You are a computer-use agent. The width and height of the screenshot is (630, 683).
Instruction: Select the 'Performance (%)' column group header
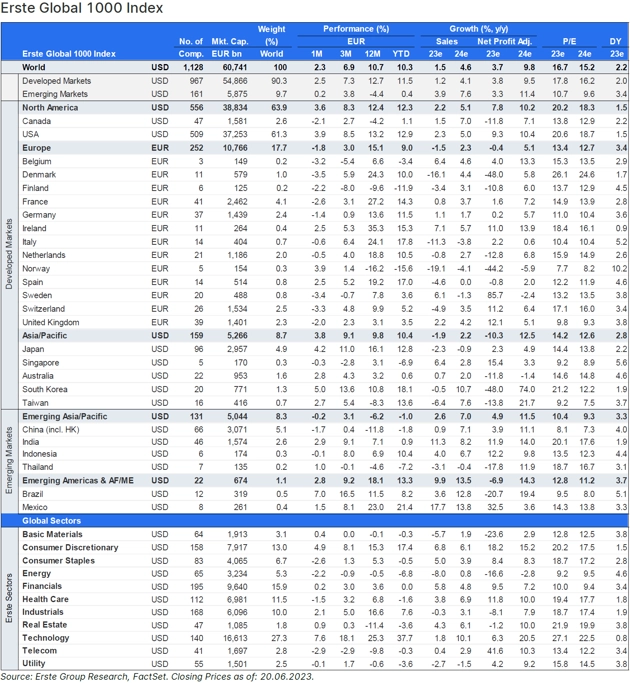point(356,29)
